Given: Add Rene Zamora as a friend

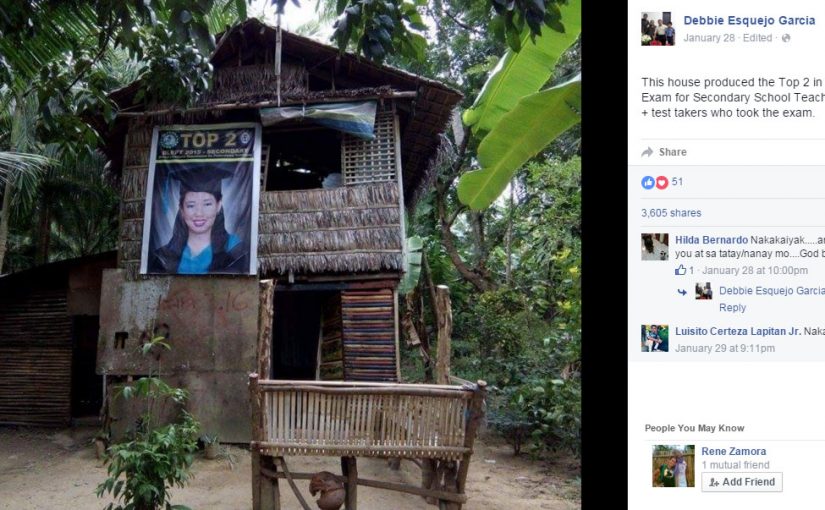Looking at the screenshot, I should click(741, 482).
